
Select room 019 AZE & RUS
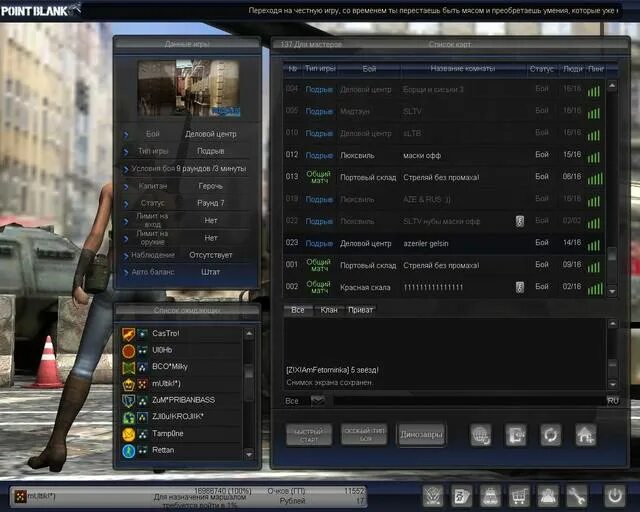pos(443,199)
